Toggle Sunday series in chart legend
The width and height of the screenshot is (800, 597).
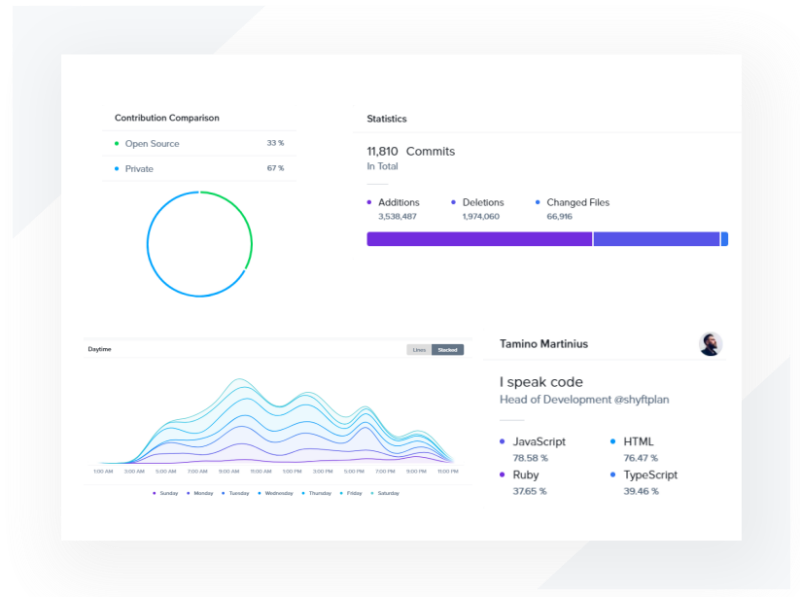(x=164, y=493)
